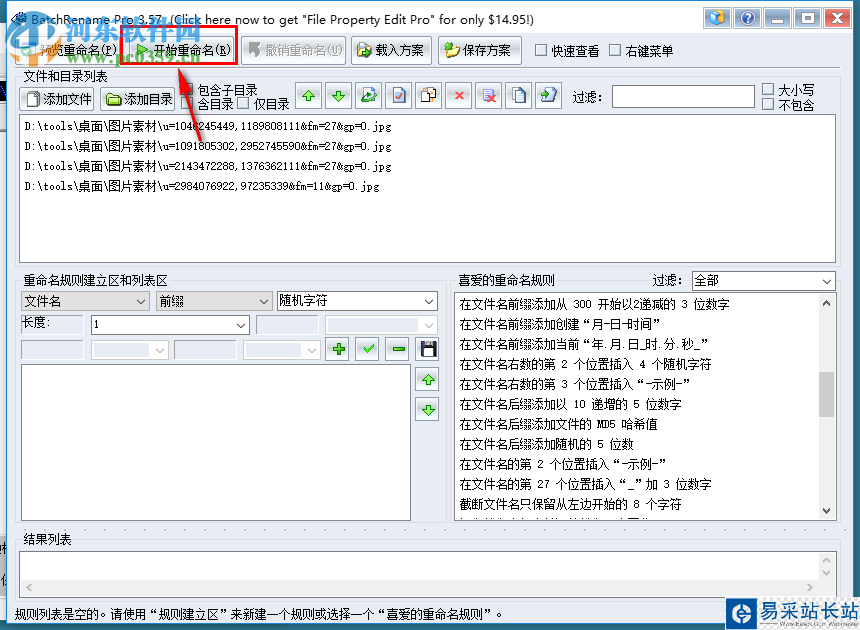
Task: Click checked-document select icon in file toolbar
Action: 399,97
